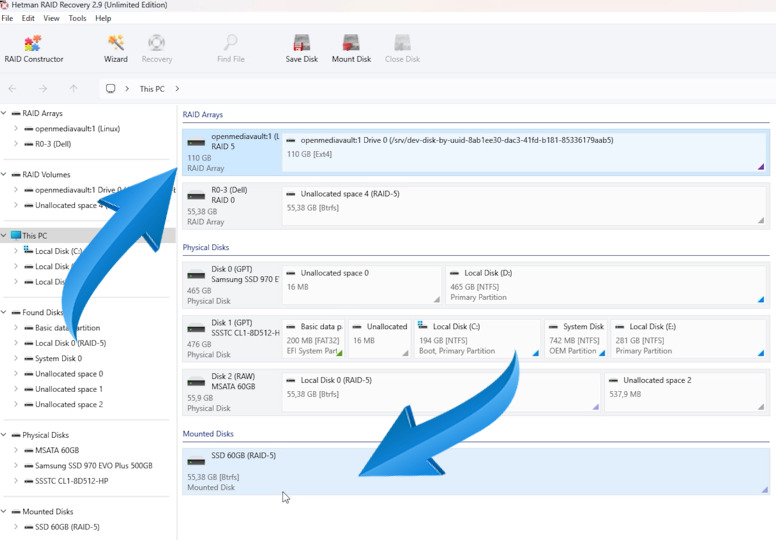Select Unallocated space 1 in the tree
This screenshot has width=776, height=540.
[x=69, y=389]
